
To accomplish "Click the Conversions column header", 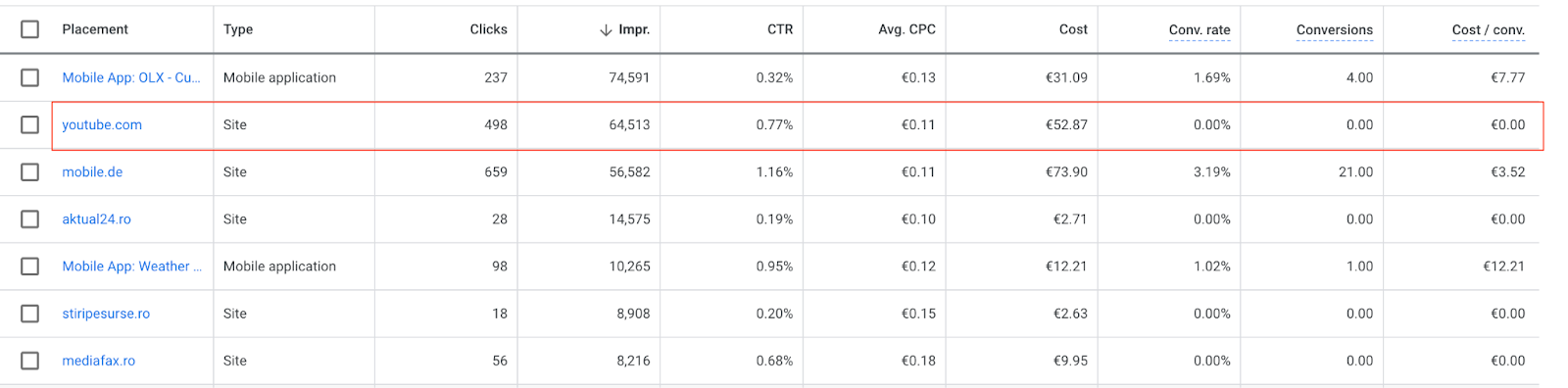I will pyautogui.click(x=1334, y=30).
